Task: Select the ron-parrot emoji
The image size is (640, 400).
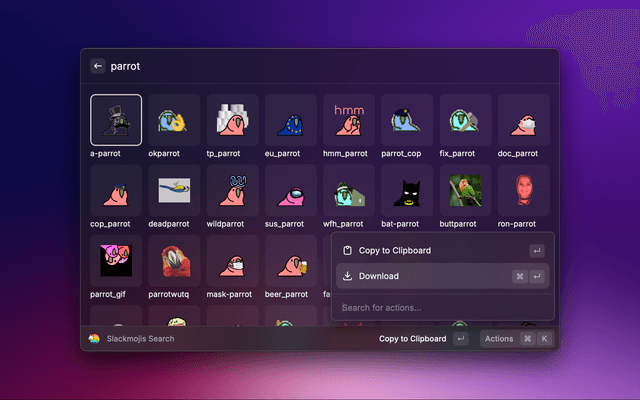Action: [523, 190]
